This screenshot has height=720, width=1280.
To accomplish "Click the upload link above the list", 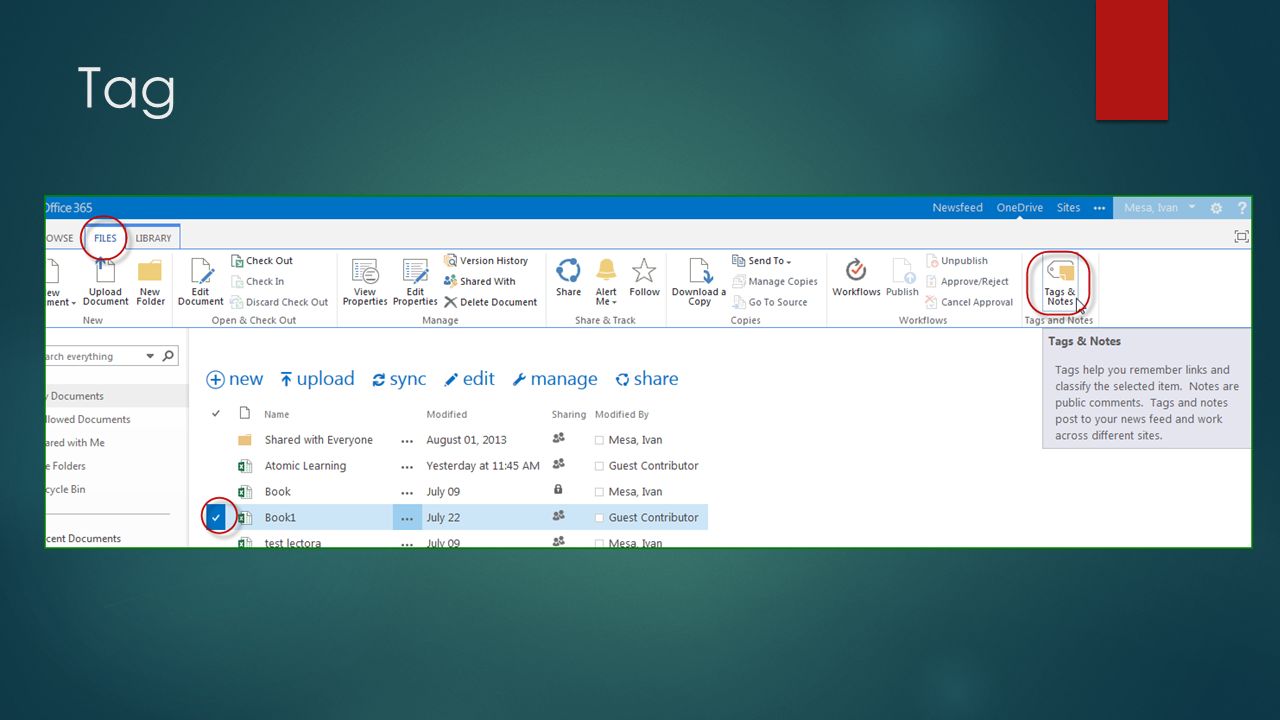I will pos(317,379).
